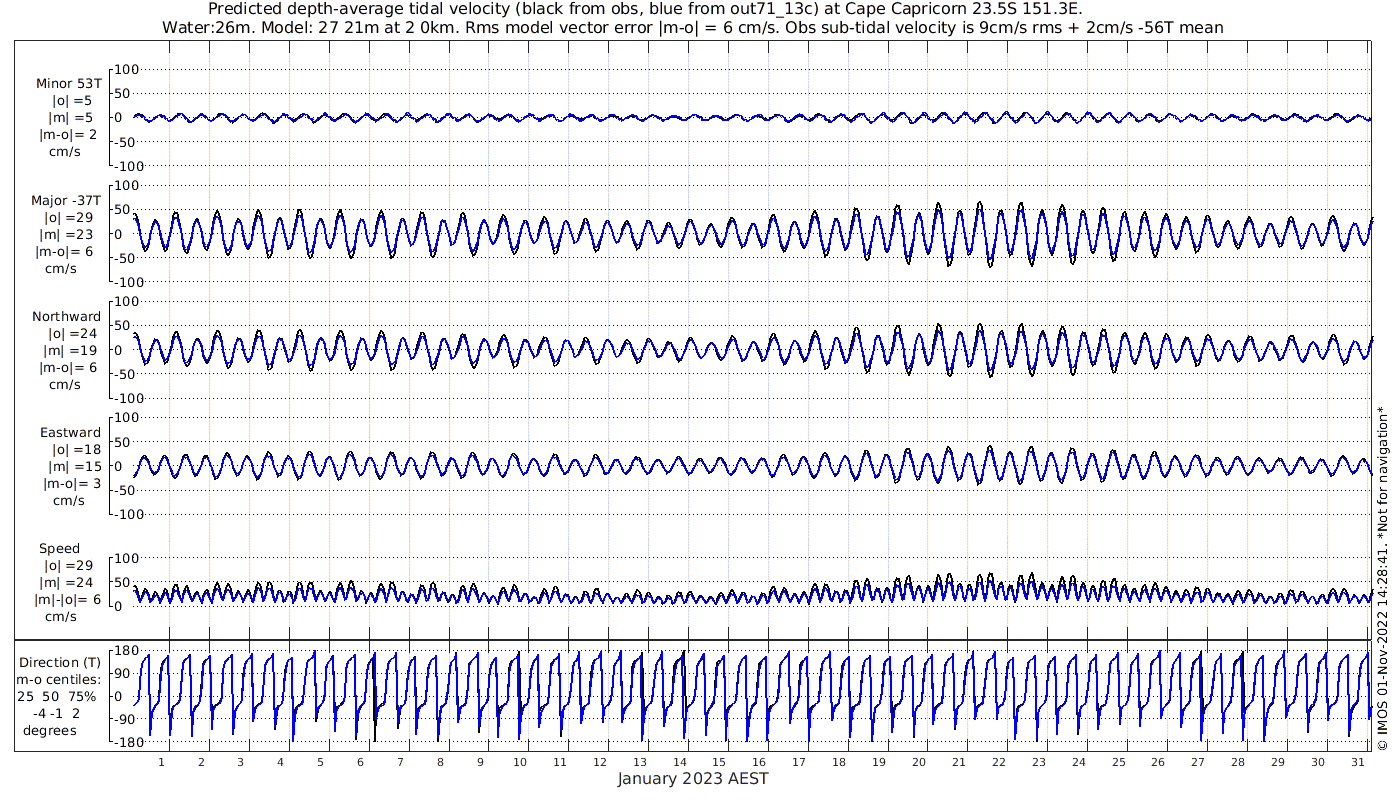Click the 'Eastward' panel label
1400x800 pixels.
click(x=70, y=432)
